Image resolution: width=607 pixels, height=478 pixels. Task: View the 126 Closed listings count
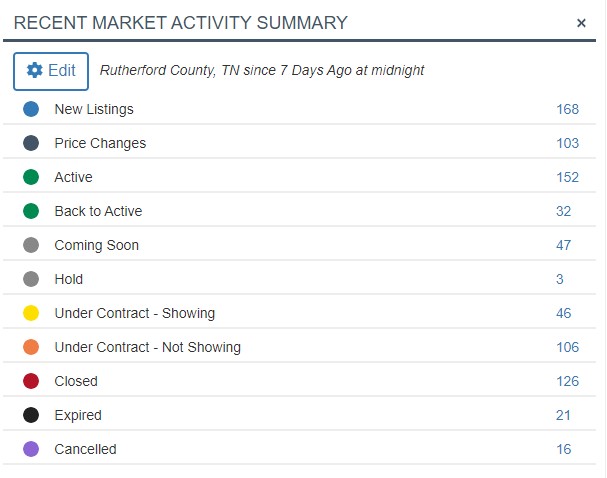(568, 381)
